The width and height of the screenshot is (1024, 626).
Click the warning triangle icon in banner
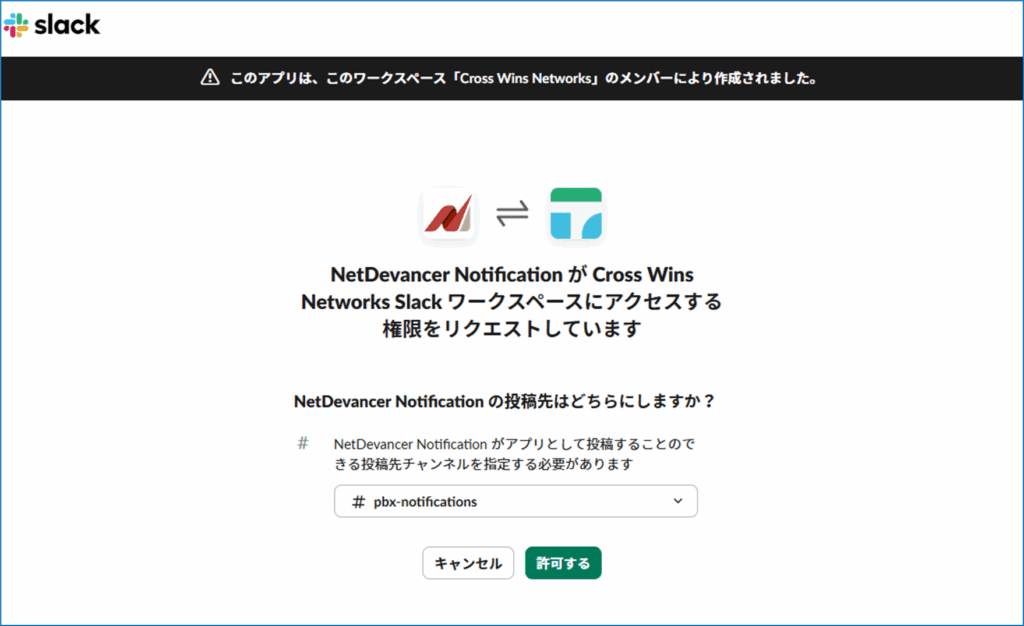pyautogui.click(x=209, y=78)
